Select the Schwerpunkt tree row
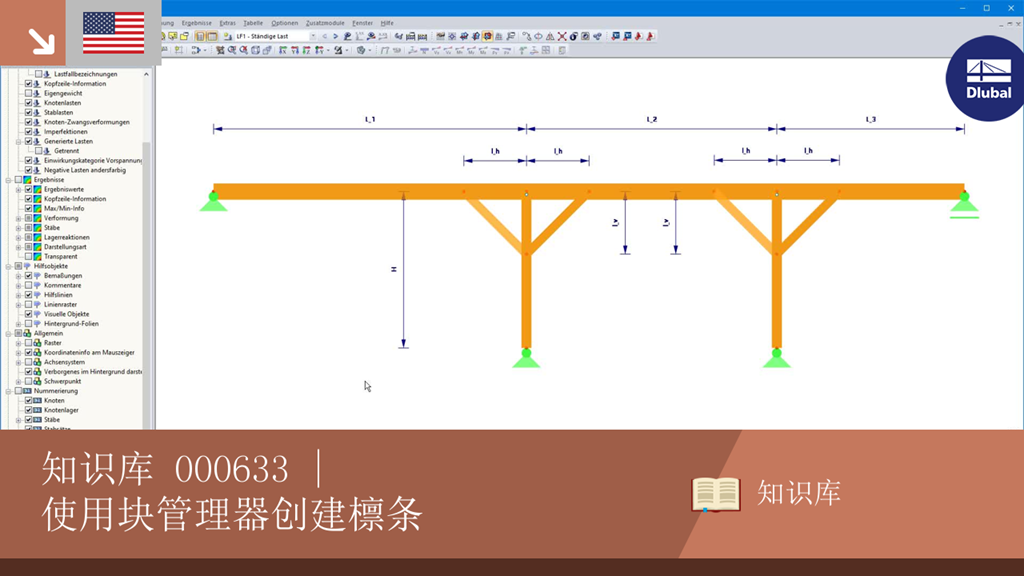Screen dimensions: 1024x576 pyautogui.click(x=63, y=381)
